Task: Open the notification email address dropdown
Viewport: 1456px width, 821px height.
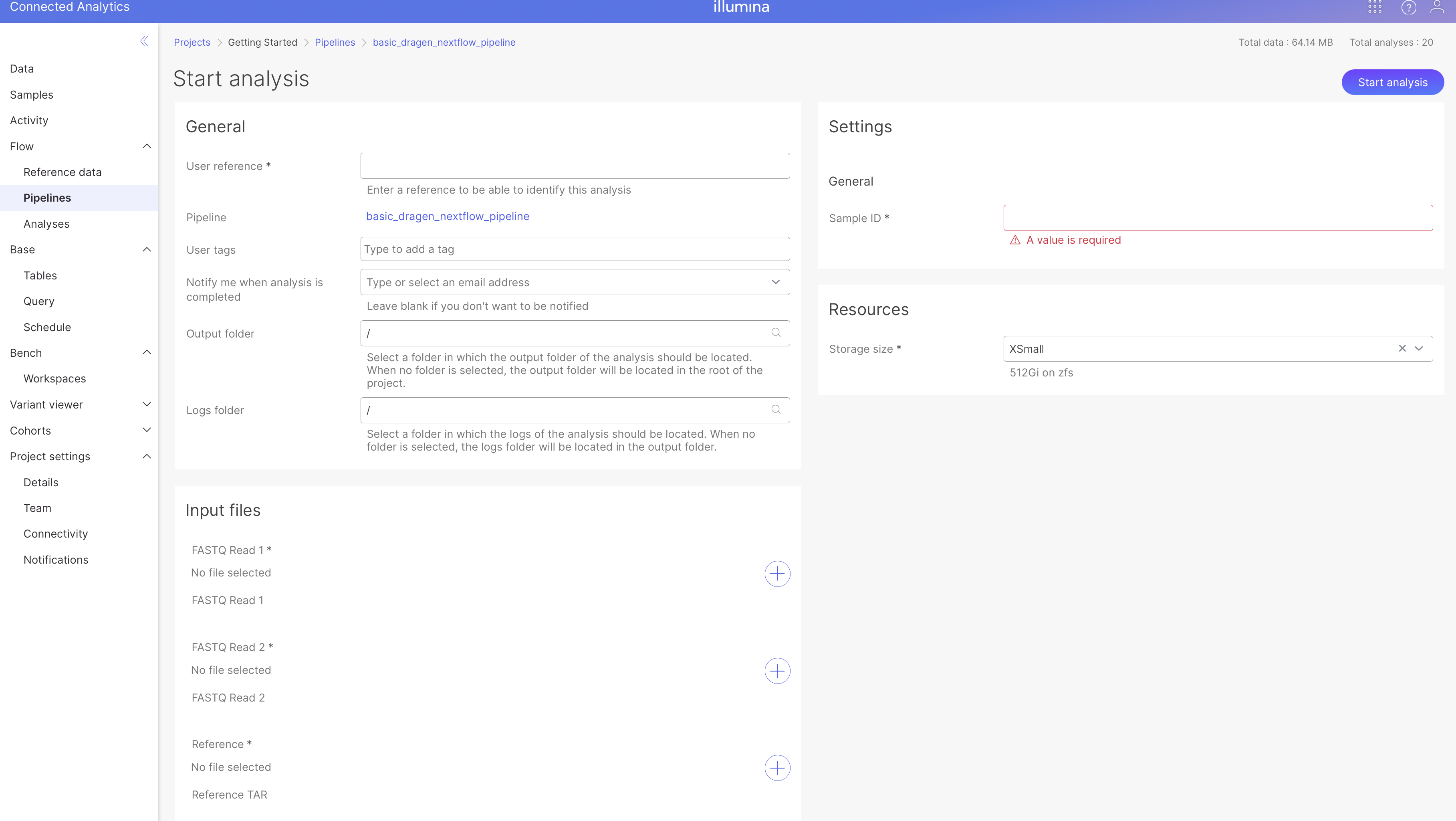Action: pos(776,282)
